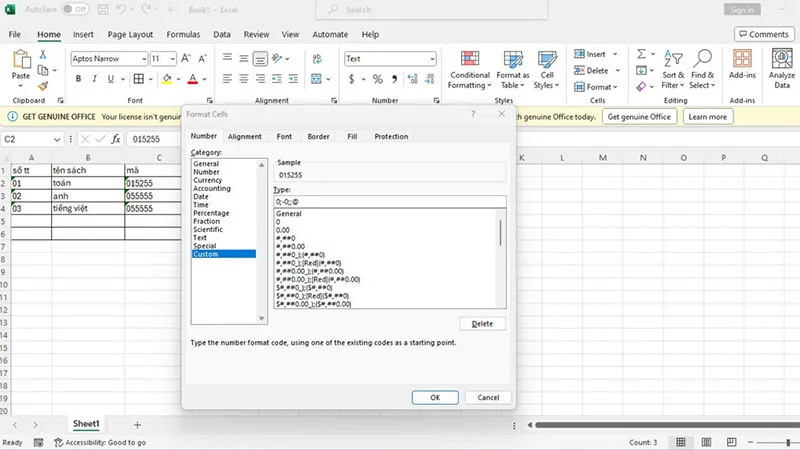800x450 pixels.
Task: Click the Comma Style icon
Action: [394, 79]
